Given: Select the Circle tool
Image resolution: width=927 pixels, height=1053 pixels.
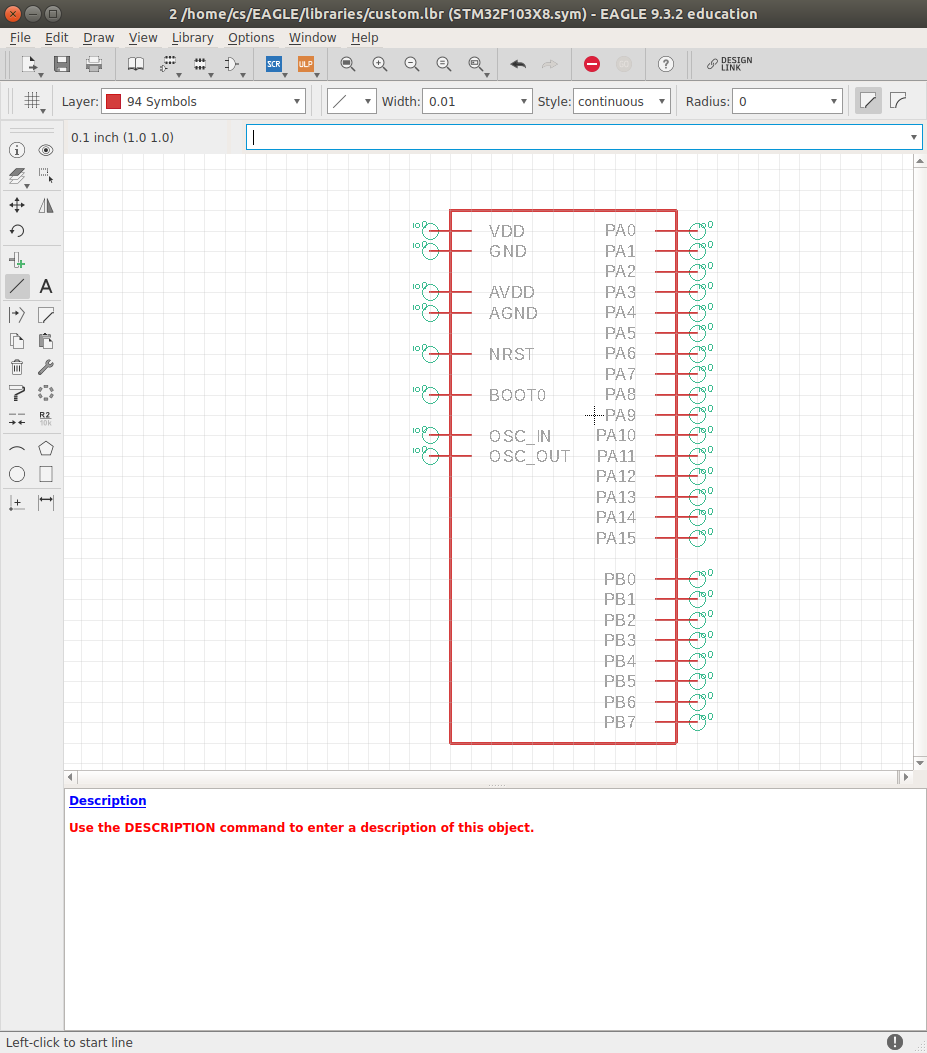Looking at the screenshot, I should [17, 474].
